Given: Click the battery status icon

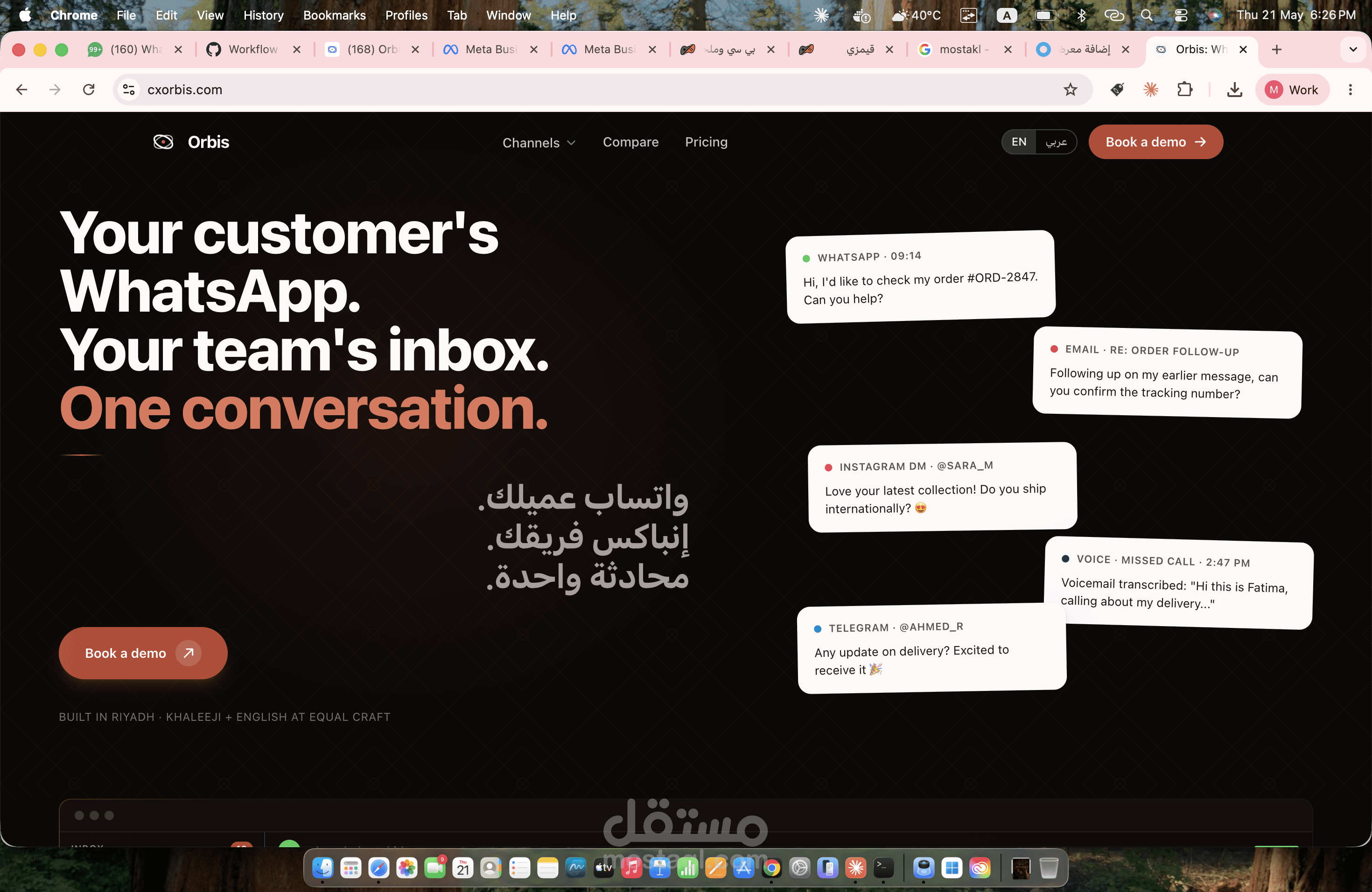Looking at the screenshot, I should 1046,15.
